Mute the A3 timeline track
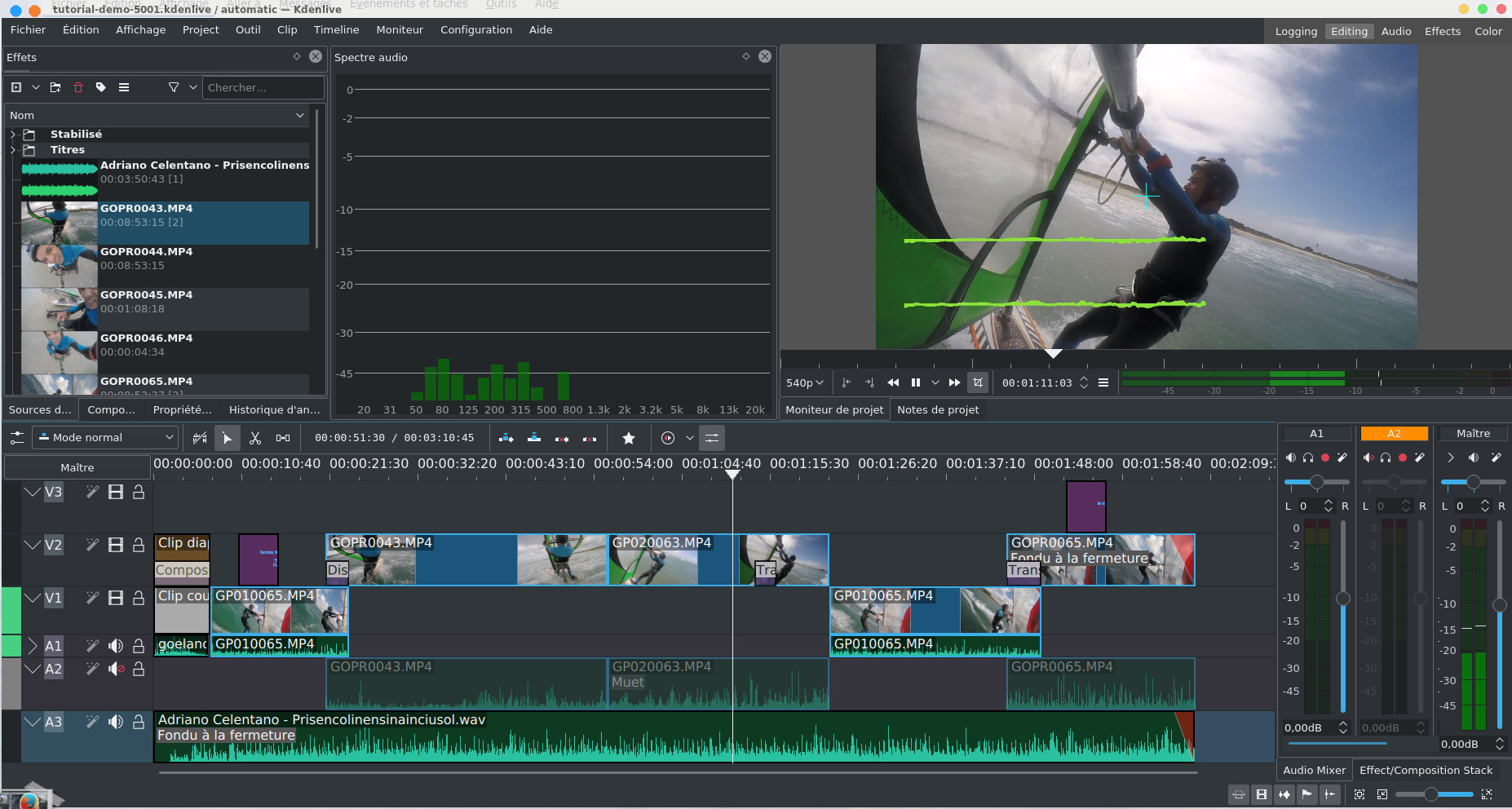1512x809 pixels. pos(116,722)
